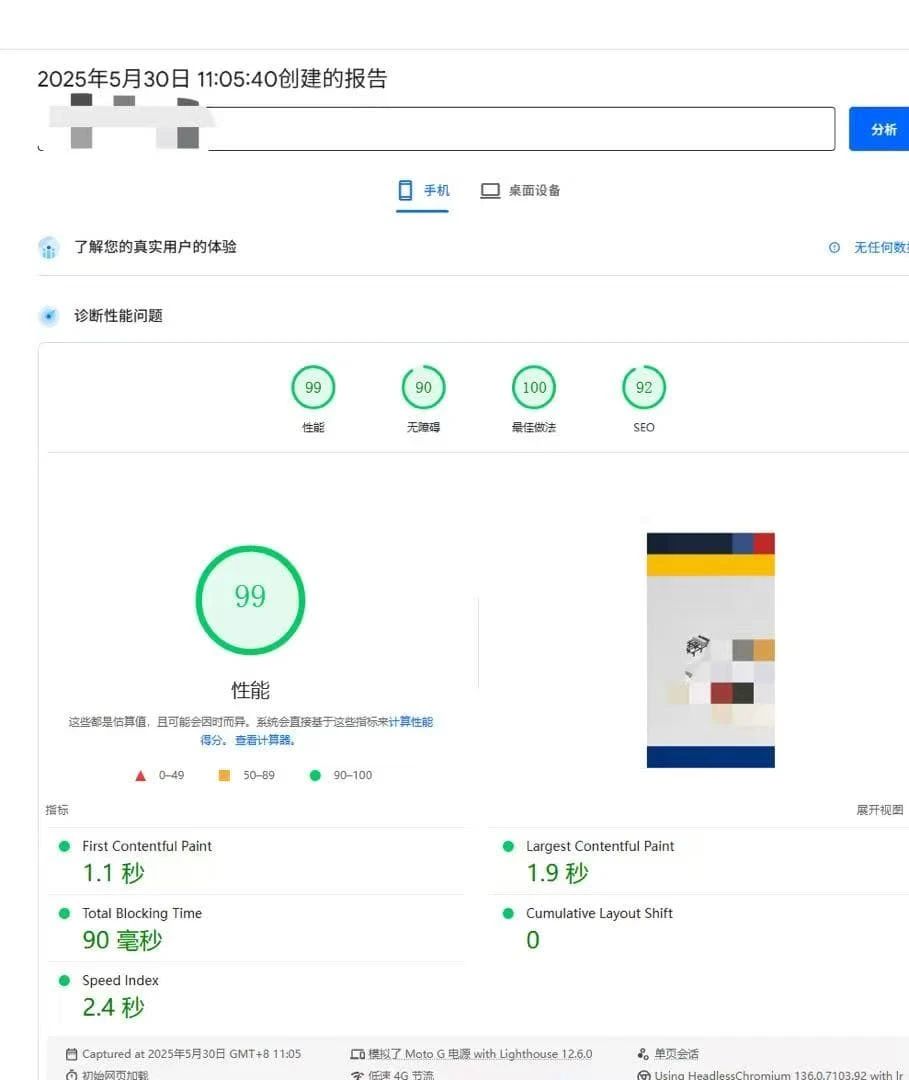Click the URL input field
Viewport: 909px width, 1080px height.
click(x=520, y=130)
